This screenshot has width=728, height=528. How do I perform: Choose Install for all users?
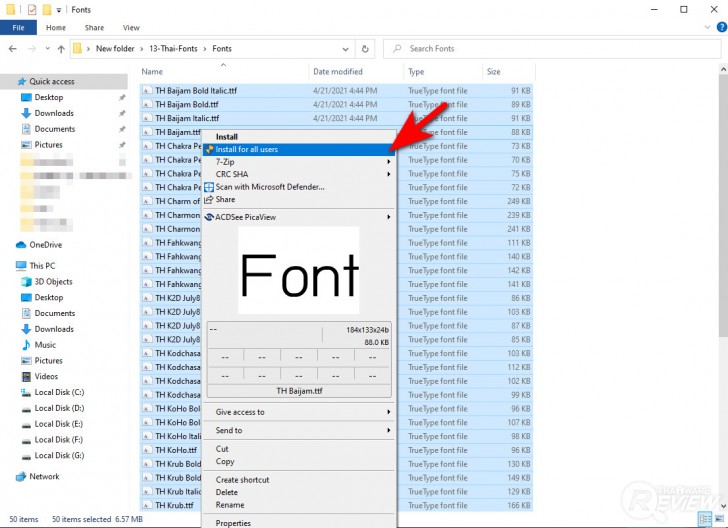299,149
